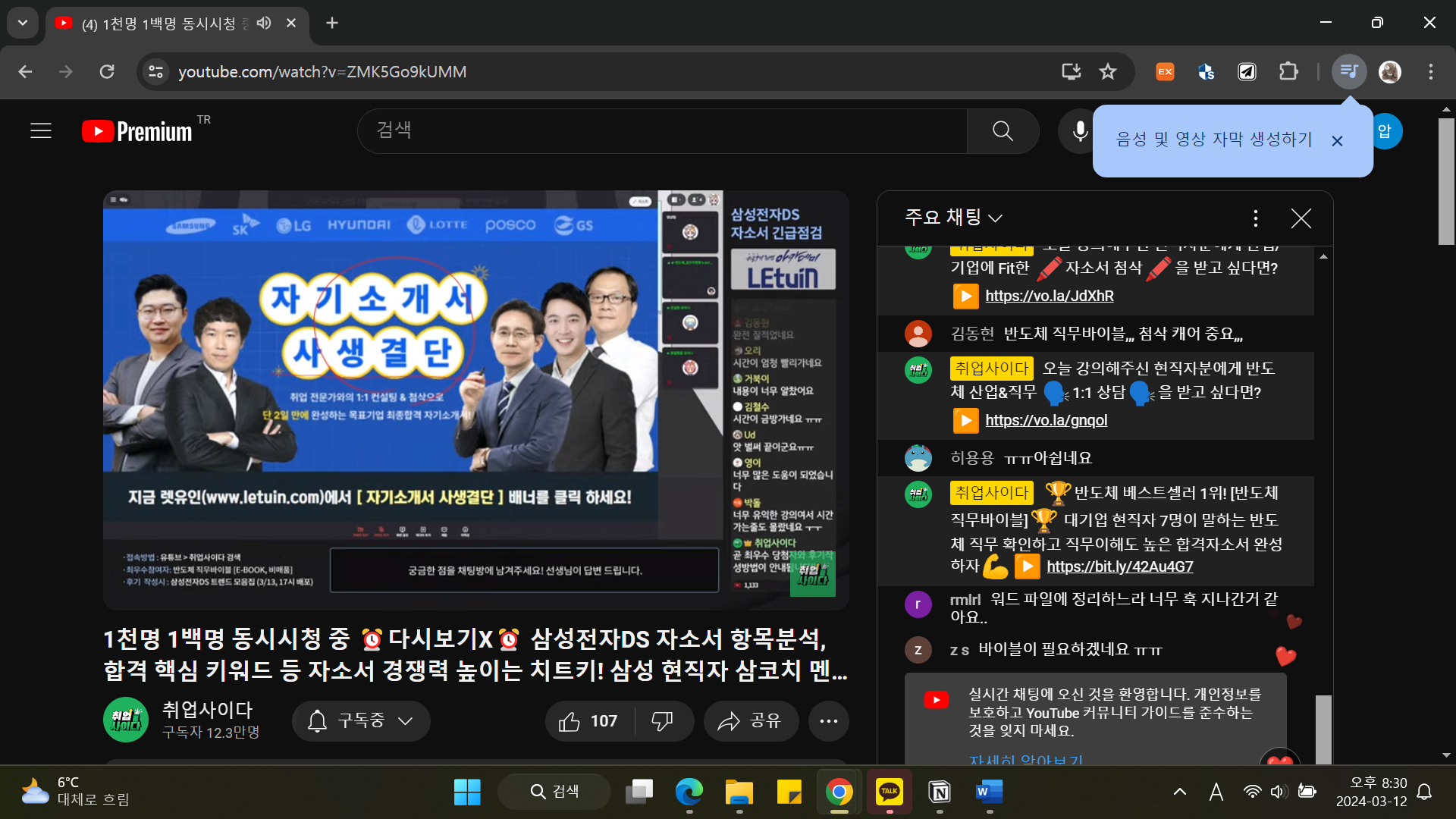Open Chrome tab search dropdown arrow
Image resolution: width=1456 pixels, height=819 pixels.
23,23
